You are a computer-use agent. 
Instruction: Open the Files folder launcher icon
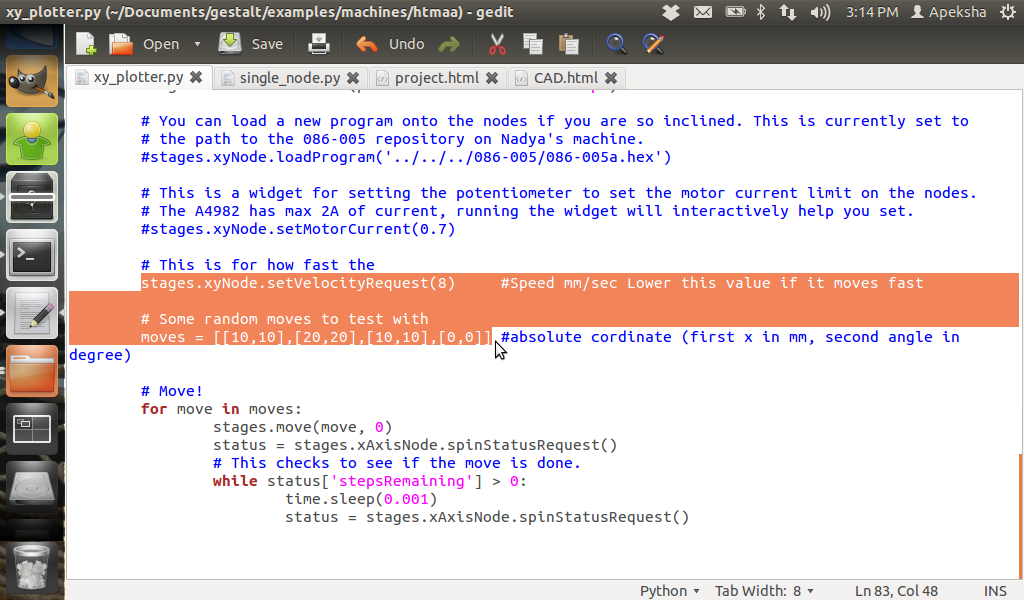[x=32, y=371]
